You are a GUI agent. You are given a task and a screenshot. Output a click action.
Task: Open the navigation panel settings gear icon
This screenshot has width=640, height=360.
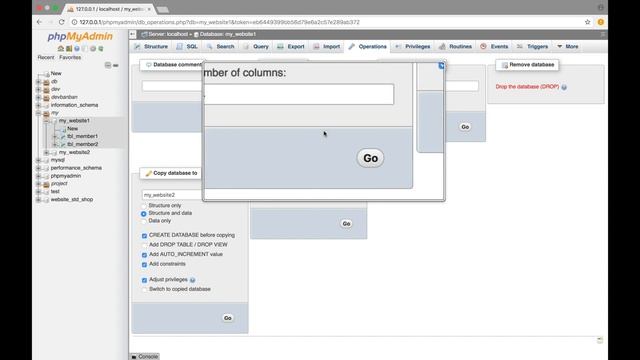(93, 49)
